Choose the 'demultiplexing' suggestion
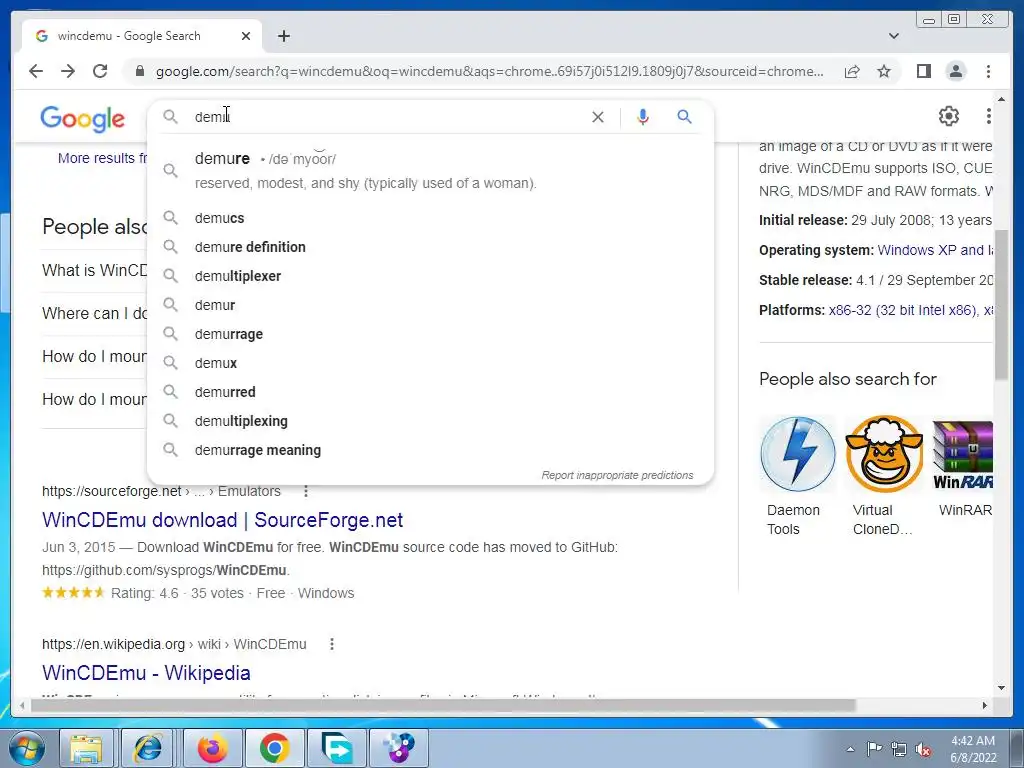The height and width of the screenshot is (768, 1024). (430, 421)
